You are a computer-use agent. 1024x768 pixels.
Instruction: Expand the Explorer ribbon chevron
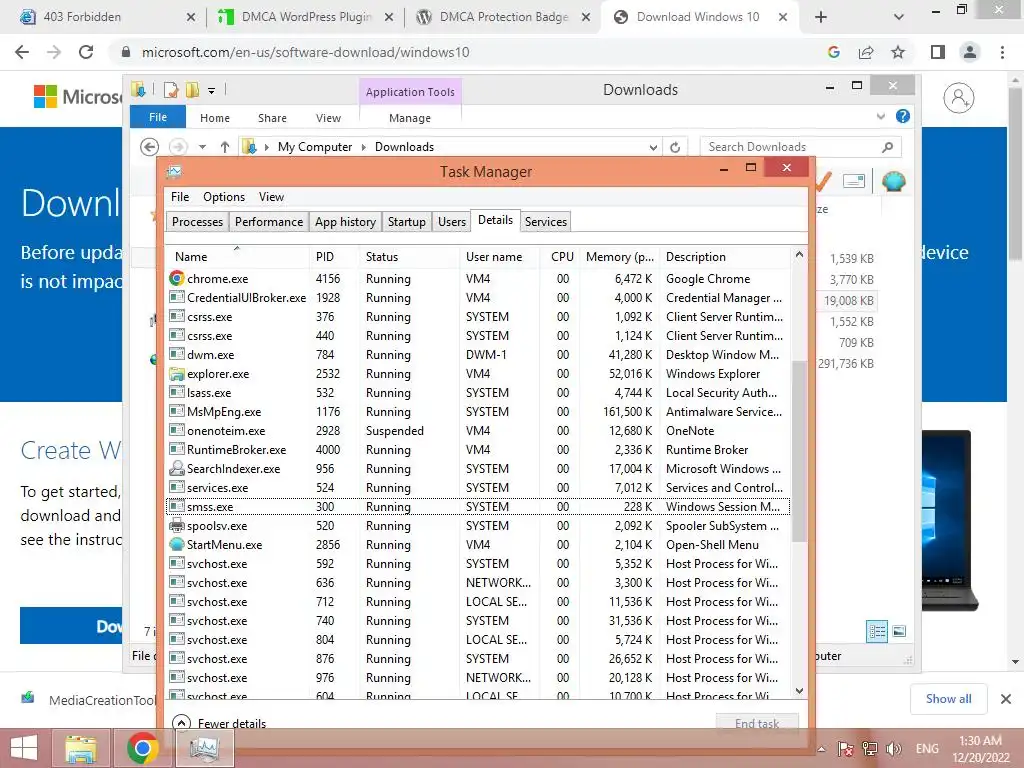(x=881, y=116)
